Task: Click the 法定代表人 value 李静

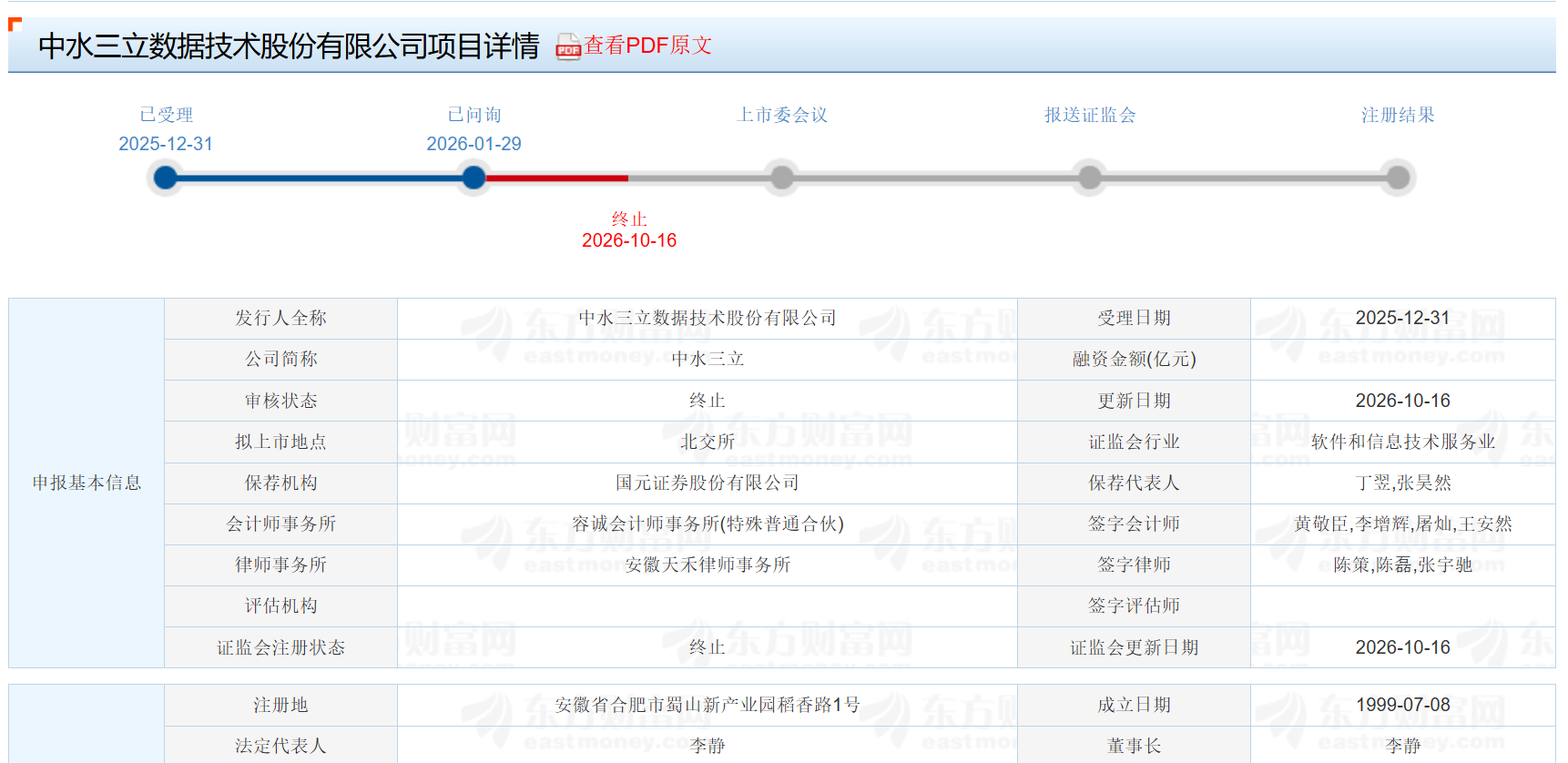Action: 708,746
